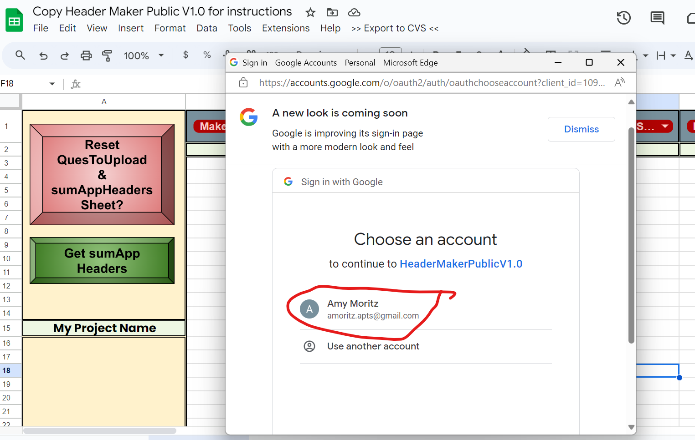Image resolution: width=695 pixels, height=440 pixels.
Task: Click the lock icon in address bar
Action: point(243,82)
